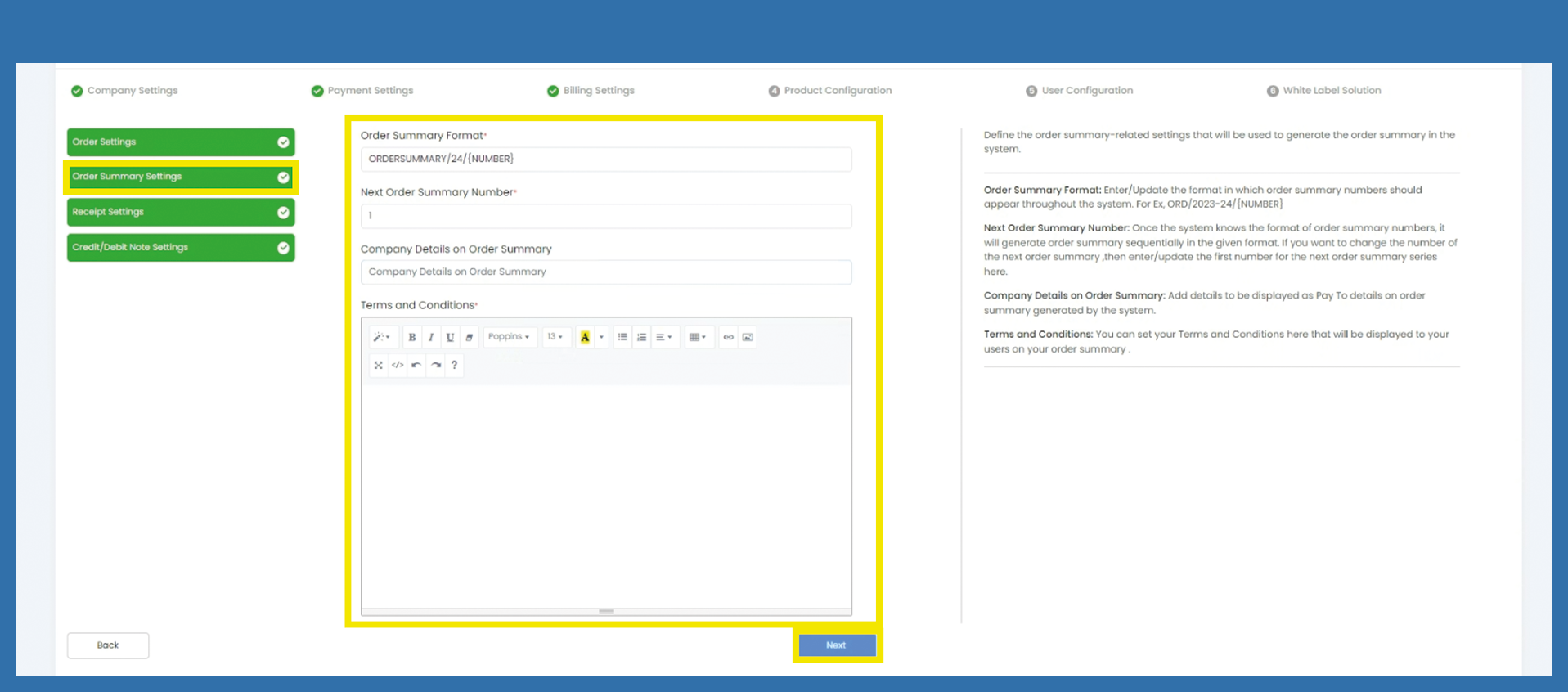This screenshot has width=1568, height=692.
Task: Switch editor to code view
Action: [x=398, y=365]
